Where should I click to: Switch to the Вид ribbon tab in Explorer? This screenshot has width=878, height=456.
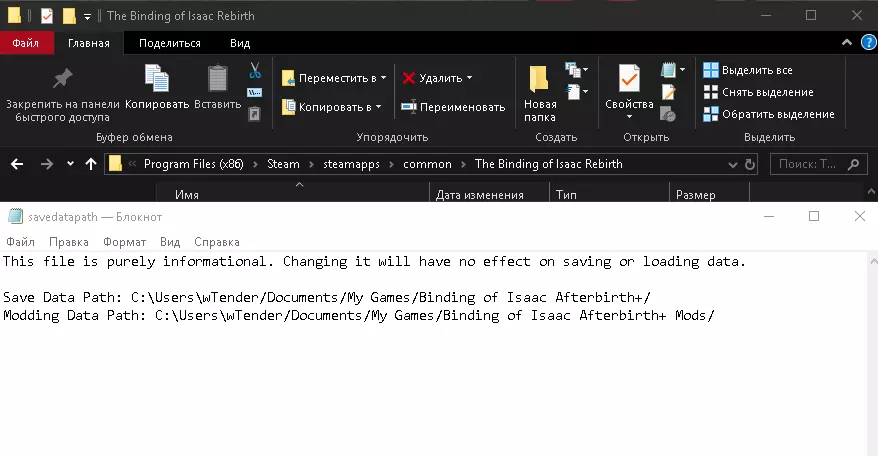click(x=240, y=43)
